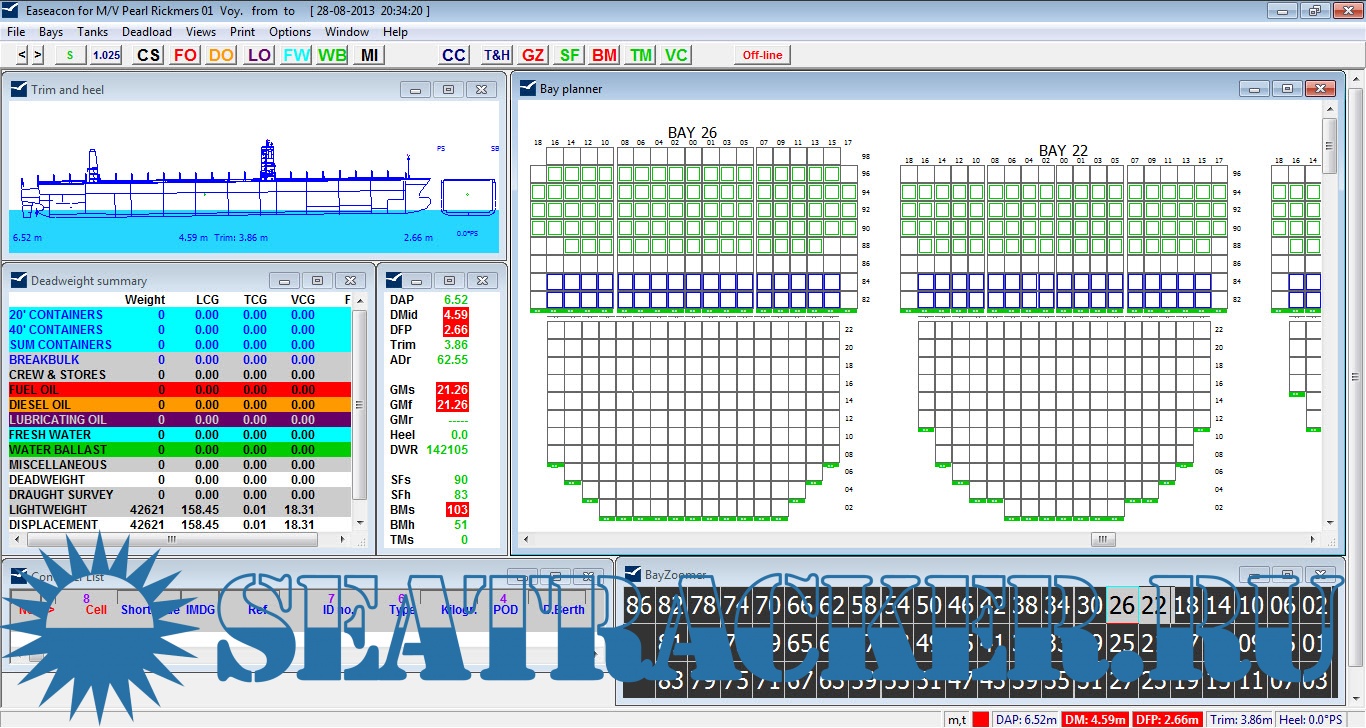Open the Bays menu
The width and height of the screenshot is (1366, 728).
[51, 32]
